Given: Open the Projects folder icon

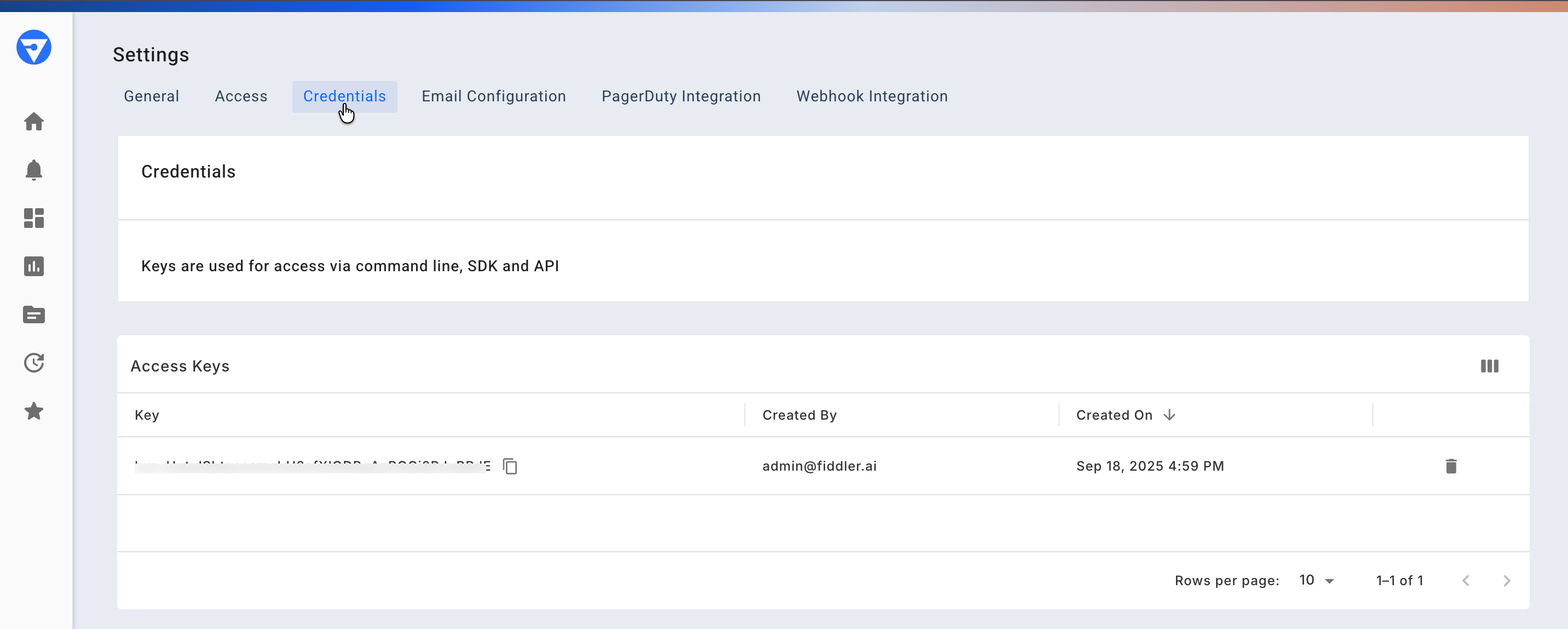Looking at the screenshot, I should [x=34, y=314].
